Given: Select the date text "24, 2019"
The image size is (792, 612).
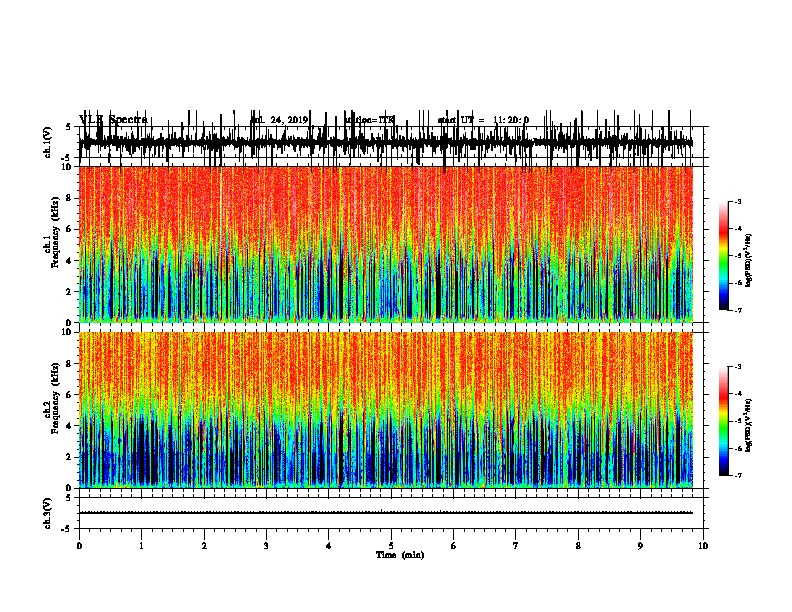Looking at the screenshot, I should click(288, 120).
